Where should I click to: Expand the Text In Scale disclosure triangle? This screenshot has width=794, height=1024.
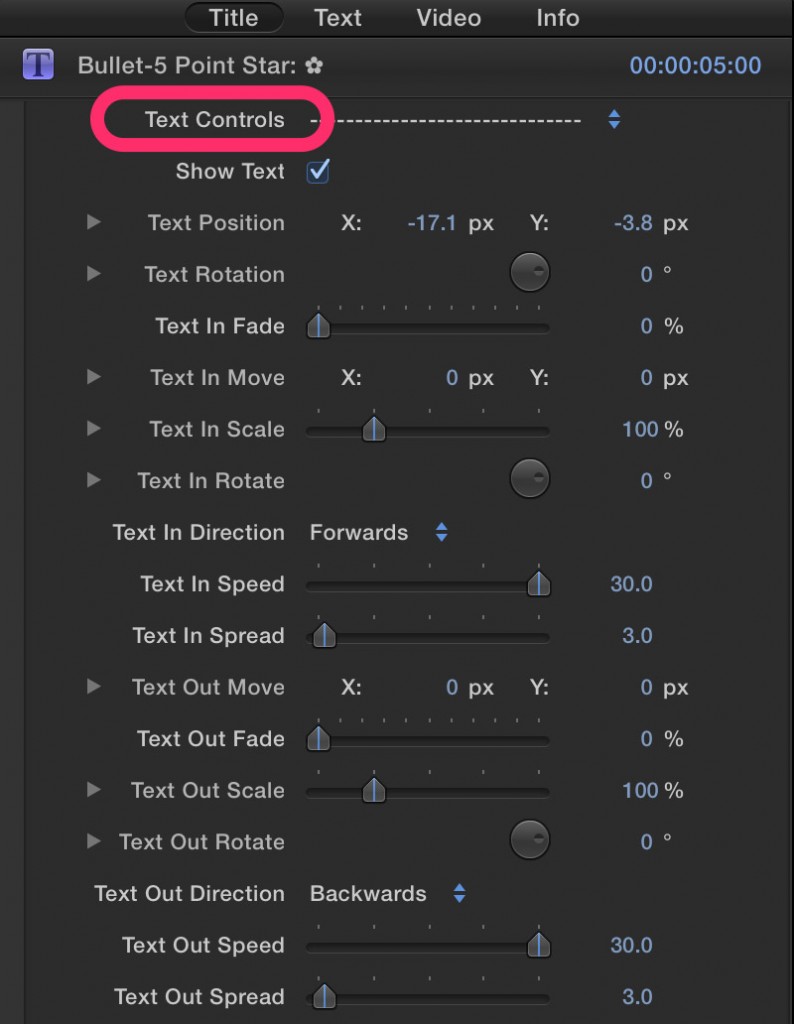click(x=94, y=428)
